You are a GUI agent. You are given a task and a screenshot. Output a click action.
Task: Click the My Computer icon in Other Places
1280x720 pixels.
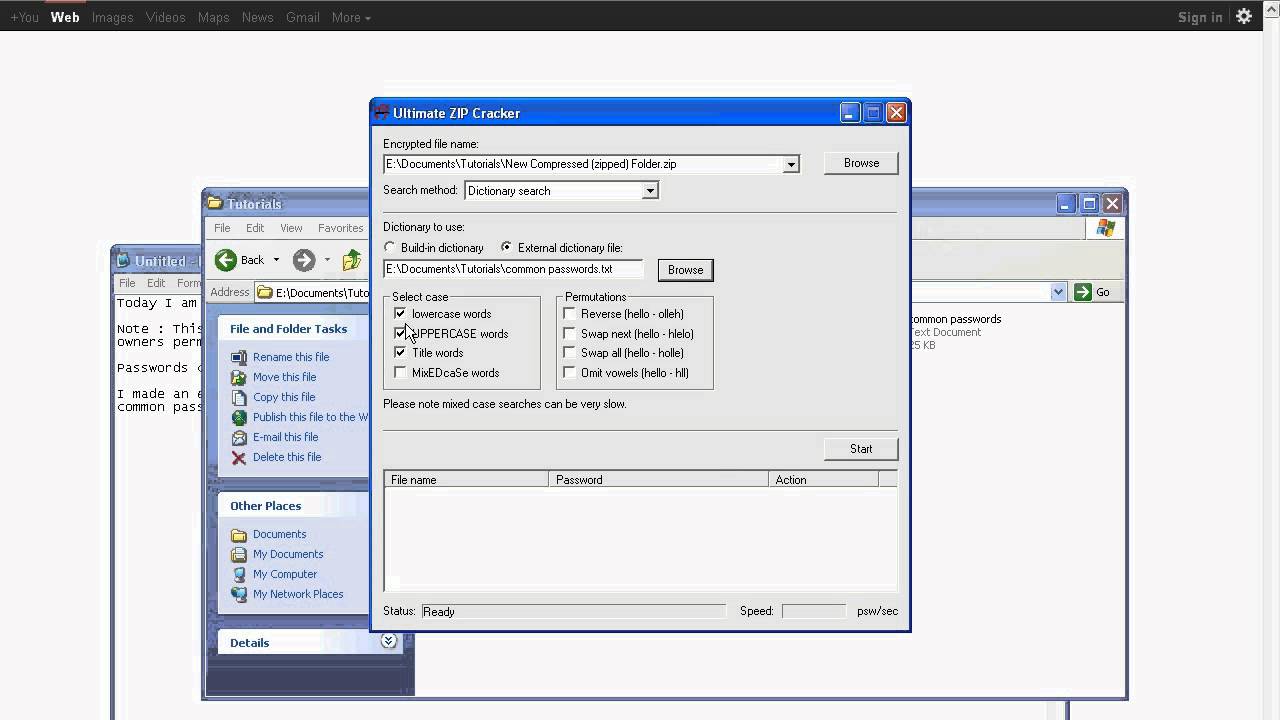(239, 574)
